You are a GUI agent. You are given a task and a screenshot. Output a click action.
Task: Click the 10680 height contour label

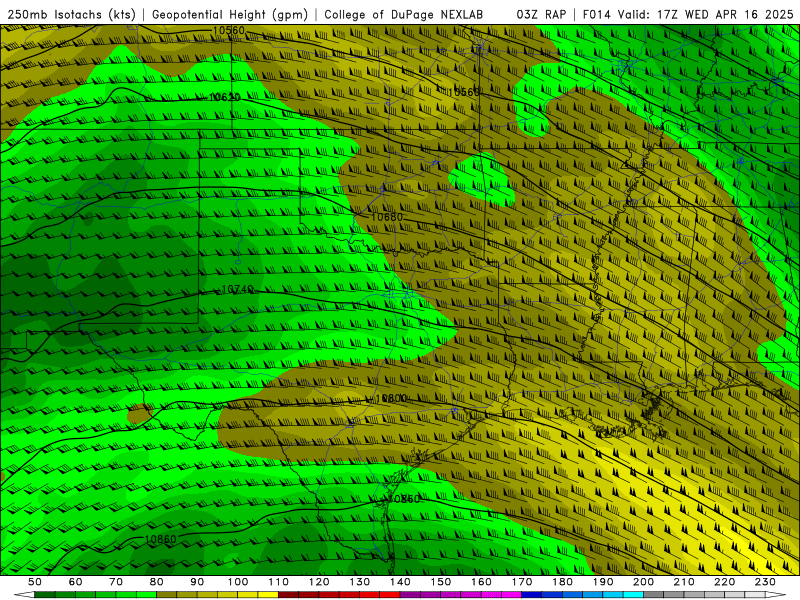(387, 217)
